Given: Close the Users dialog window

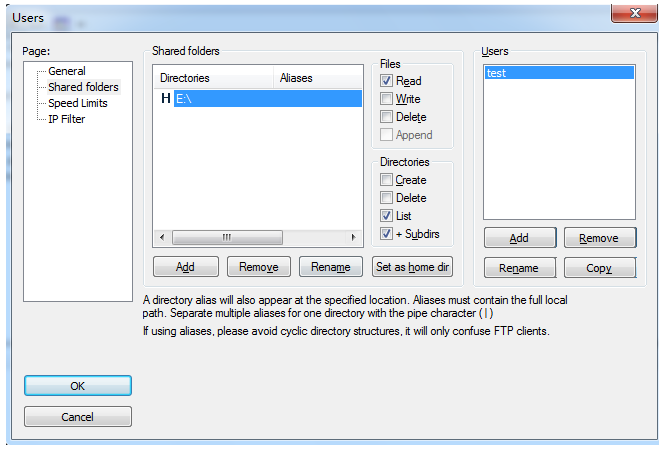Looking at the screenshot, I should pyautogui.click(x=634, y=13).
